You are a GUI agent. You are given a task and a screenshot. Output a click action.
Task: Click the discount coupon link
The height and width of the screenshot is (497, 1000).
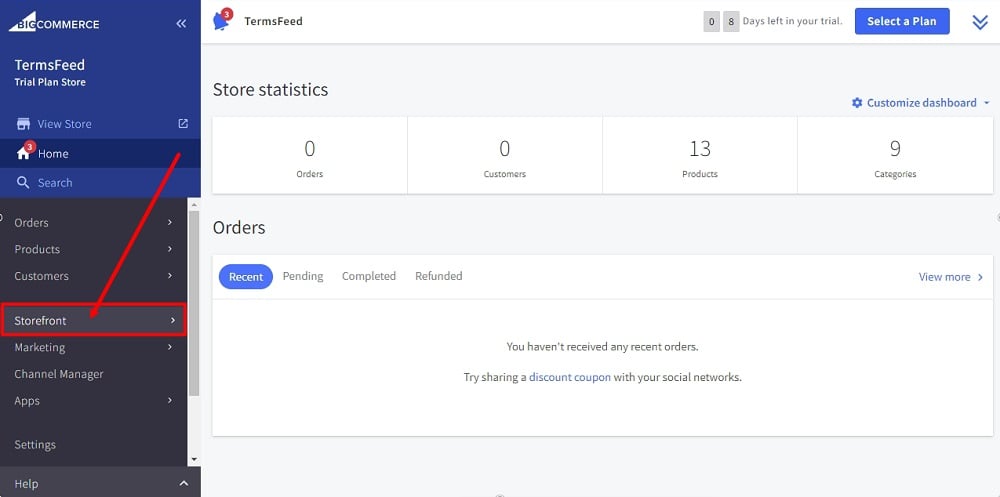tap(570, 377)
